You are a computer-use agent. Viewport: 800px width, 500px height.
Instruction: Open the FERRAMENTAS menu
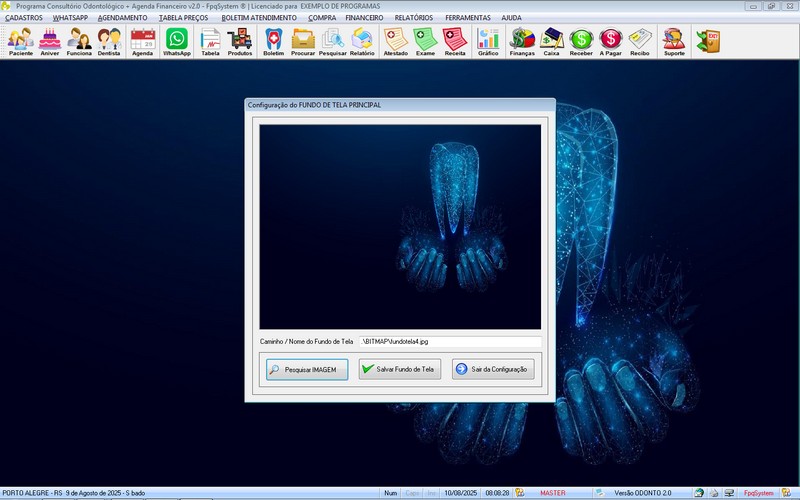click(x=468, y=18)
